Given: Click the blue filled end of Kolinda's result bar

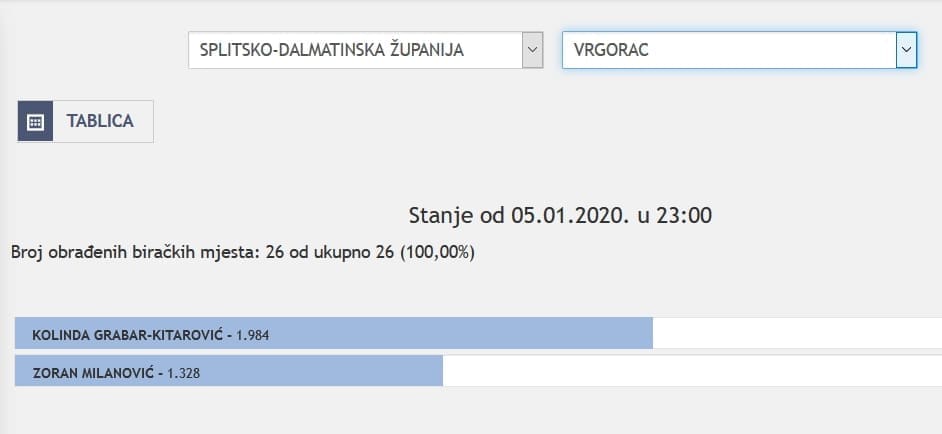Looking at the screenshot, I should click(x=640, y=334).
